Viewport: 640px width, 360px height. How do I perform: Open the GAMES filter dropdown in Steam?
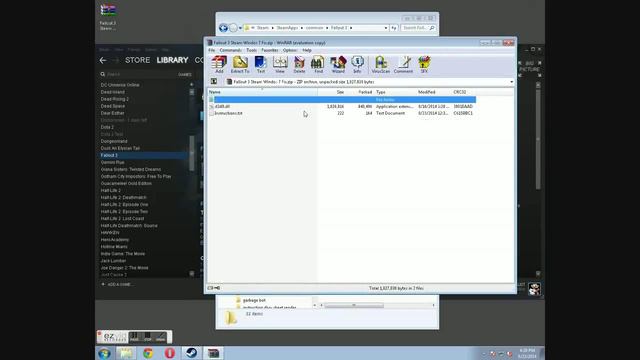pyautogui.click(x=184, y=74)
